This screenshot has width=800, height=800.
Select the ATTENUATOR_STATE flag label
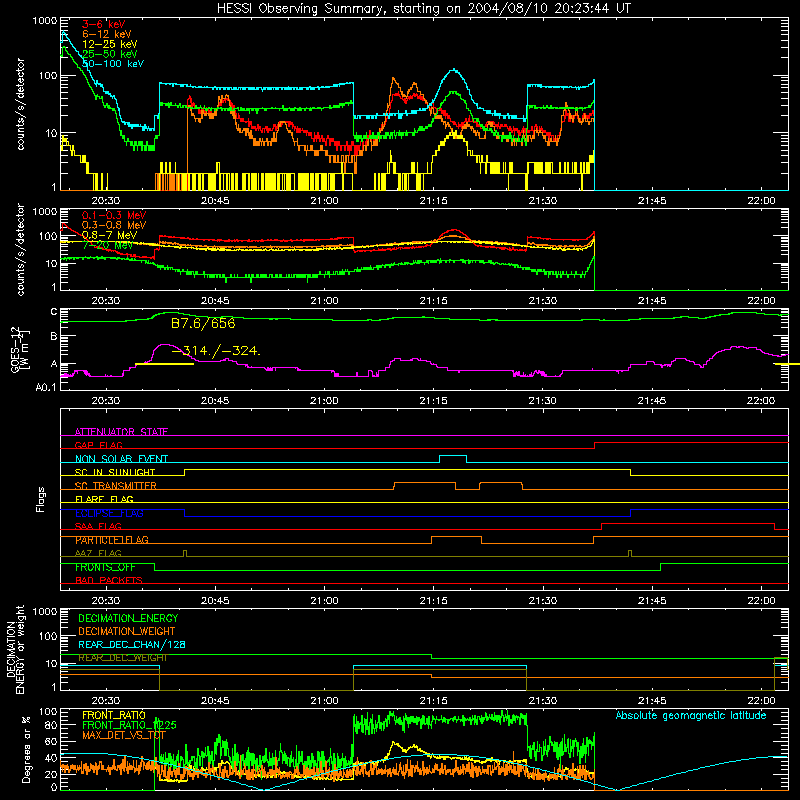(x=121, y=432)
